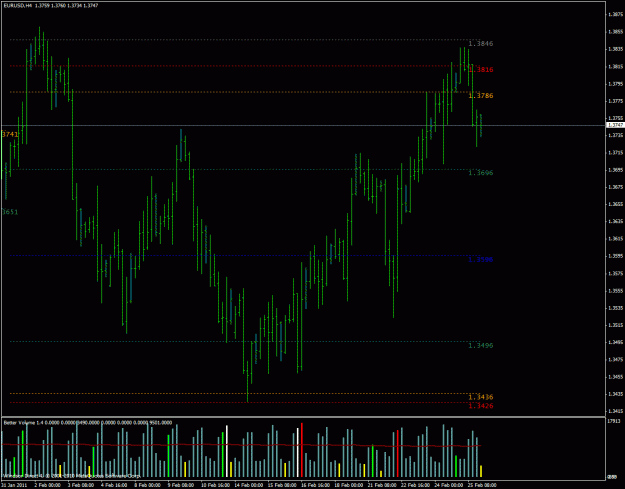625x489 pixels.
Task: Click the 4 Feb 16:00 time label
Action: coord(114,485)
